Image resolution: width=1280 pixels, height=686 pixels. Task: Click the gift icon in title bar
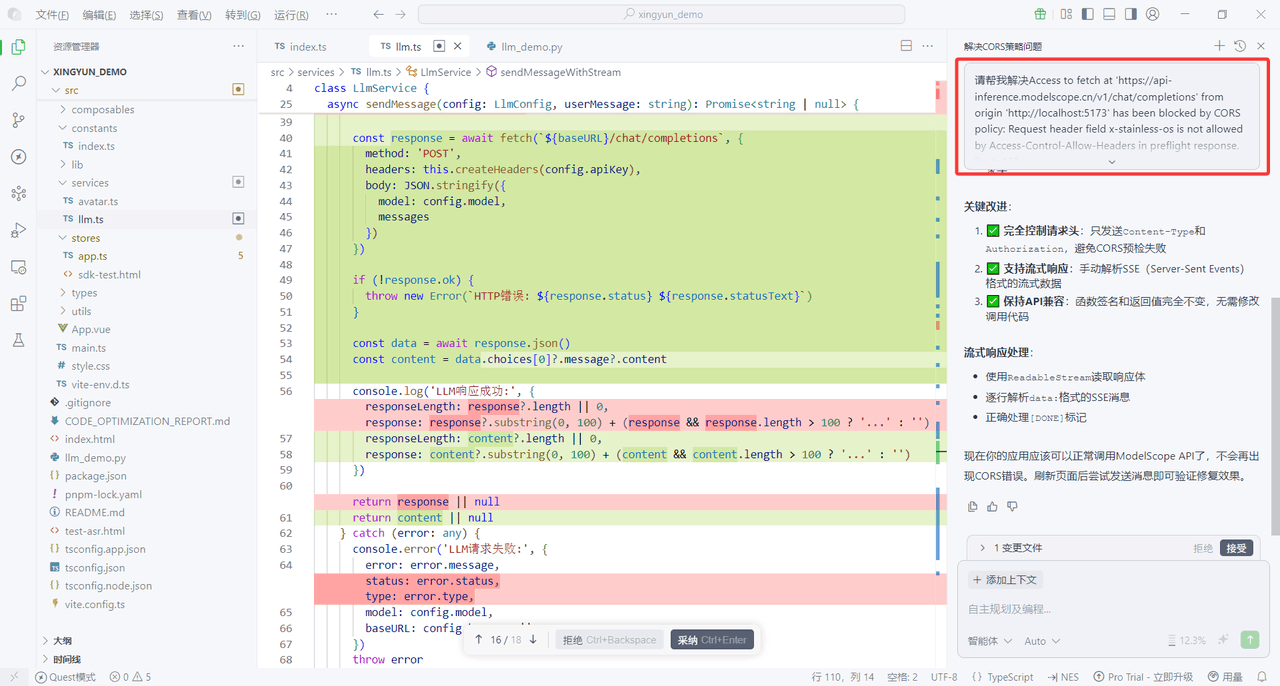[1041, 14]
